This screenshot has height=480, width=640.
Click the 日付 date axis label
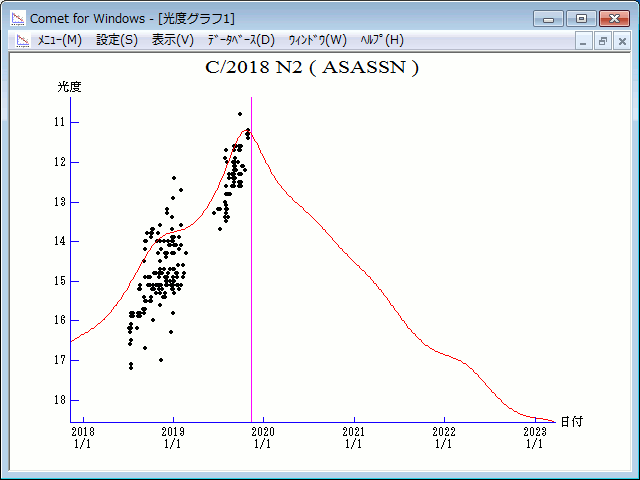click(x=571, y=421)
